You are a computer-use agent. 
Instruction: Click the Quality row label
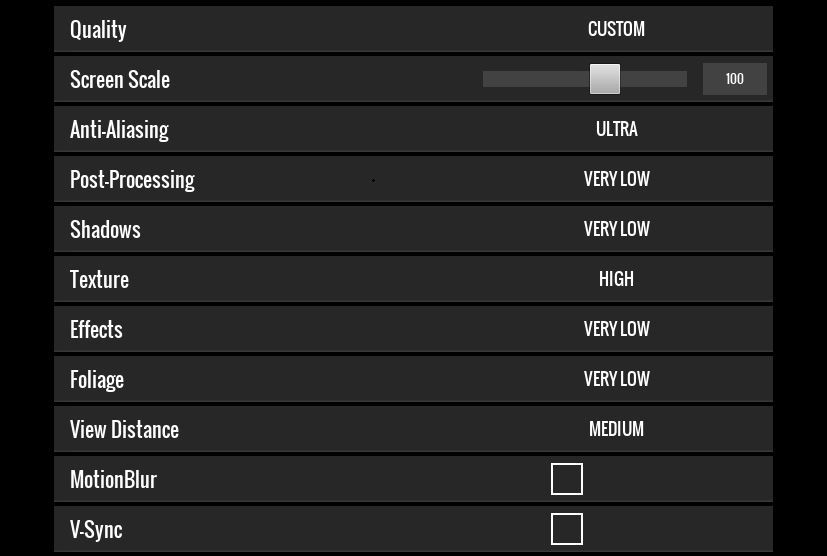point(98,29)
